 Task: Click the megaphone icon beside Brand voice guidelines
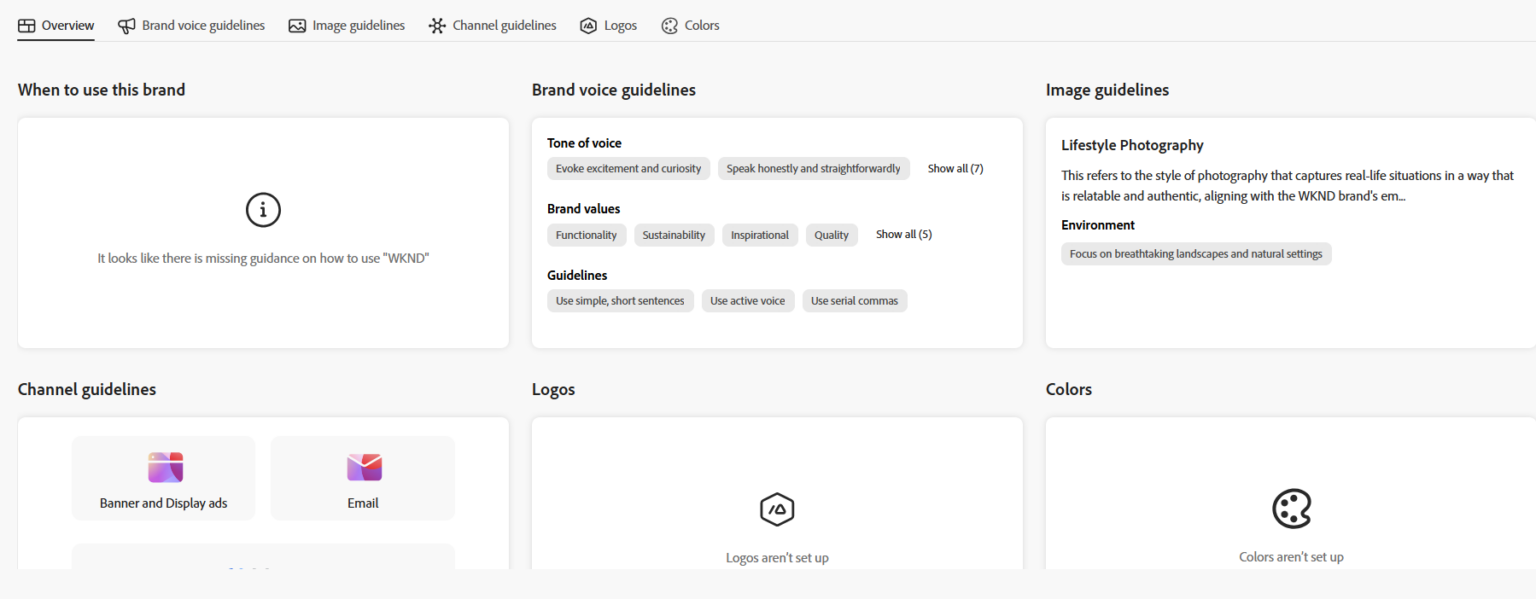pyautogui.click(x=126, y=25)
